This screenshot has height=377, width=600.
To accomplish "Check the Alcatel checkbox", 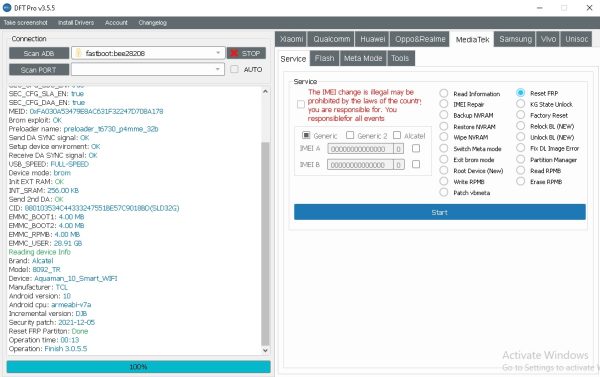I will tap(397, 135).
